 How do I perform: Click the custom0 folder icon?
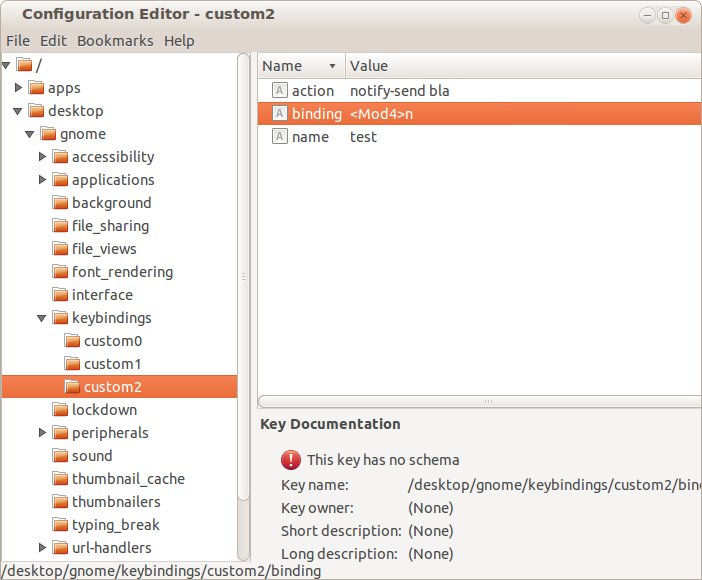pos(73,341)
